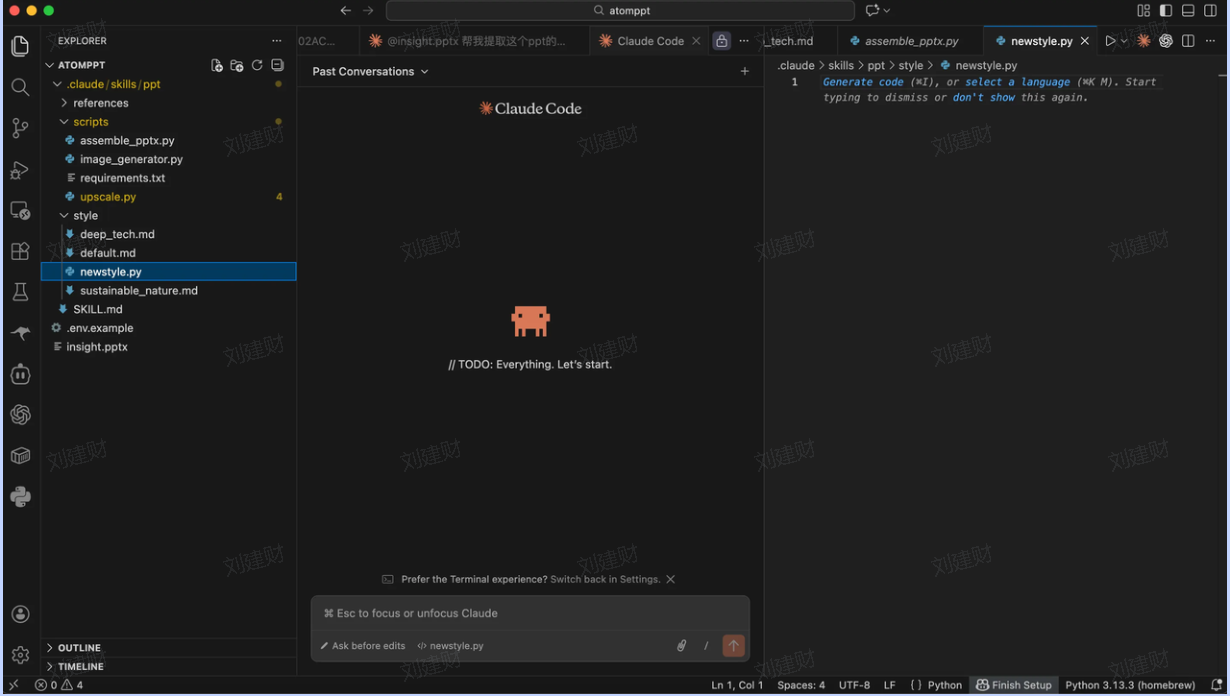
Task: Toggle the bottom panel layout button
Action: click(x=1188, y=10)
